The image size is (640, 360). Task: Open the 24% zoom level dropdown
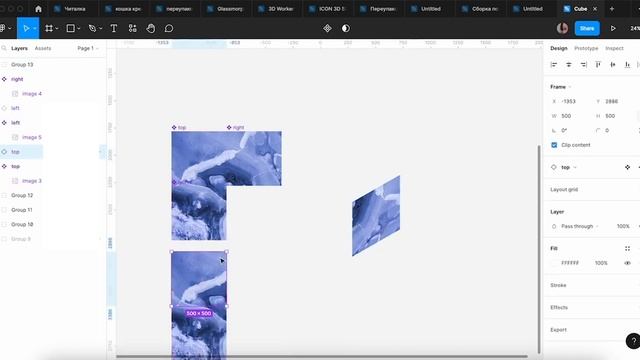(x=635, y=28)
